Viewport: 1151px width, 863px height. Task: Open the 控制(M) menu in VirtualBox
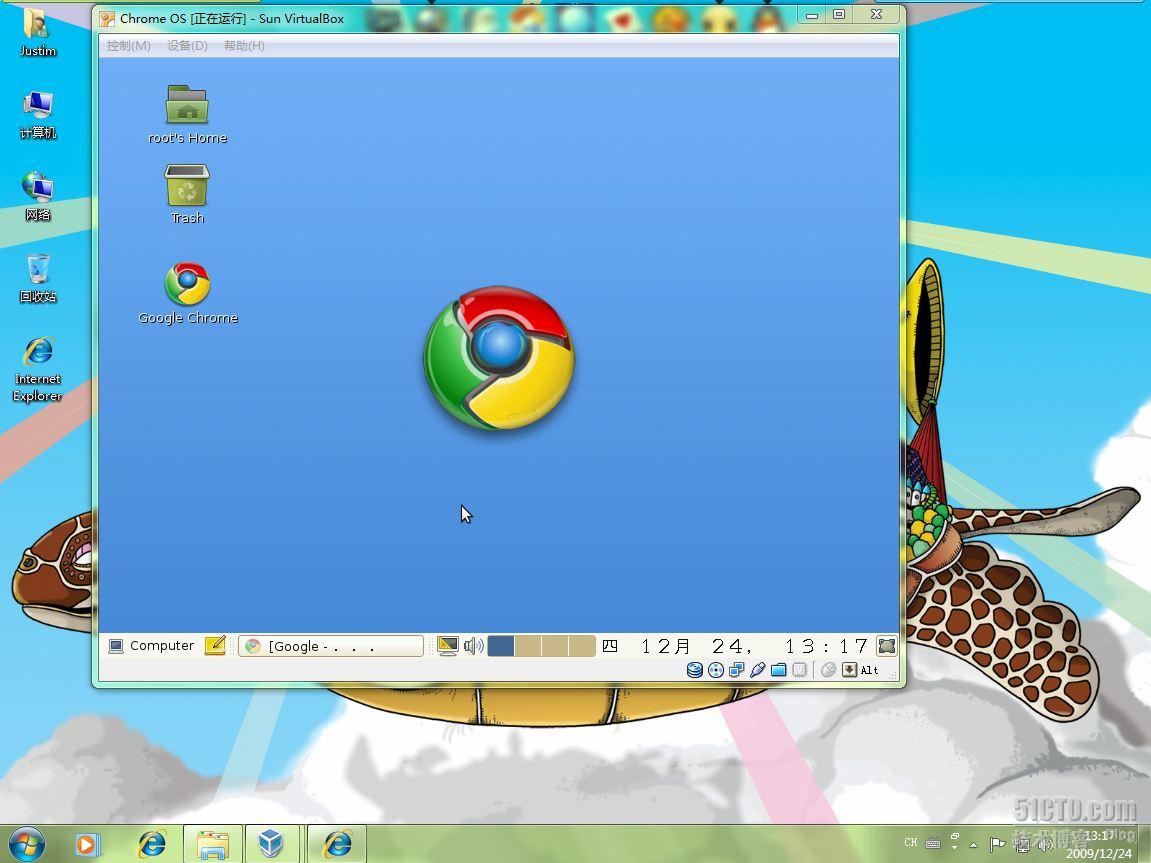coord(128,45)
